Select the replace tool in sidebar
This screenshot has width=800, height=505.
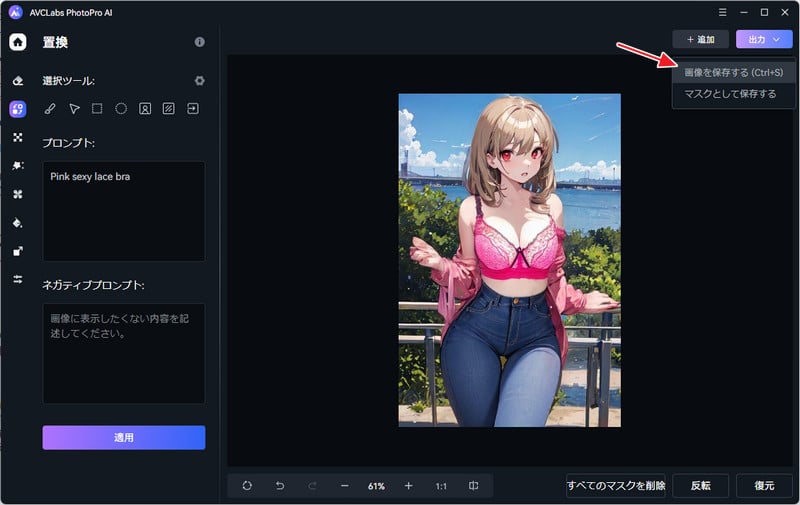[x=18, y=109]
